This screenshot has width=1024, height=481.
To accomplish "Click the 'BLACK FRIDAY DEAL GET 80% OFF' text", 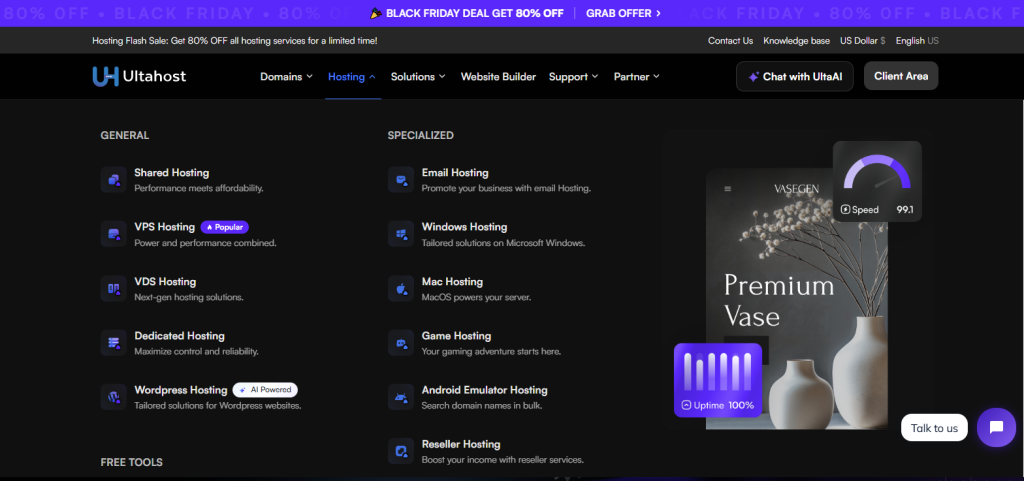I will (x=475, y=13).
